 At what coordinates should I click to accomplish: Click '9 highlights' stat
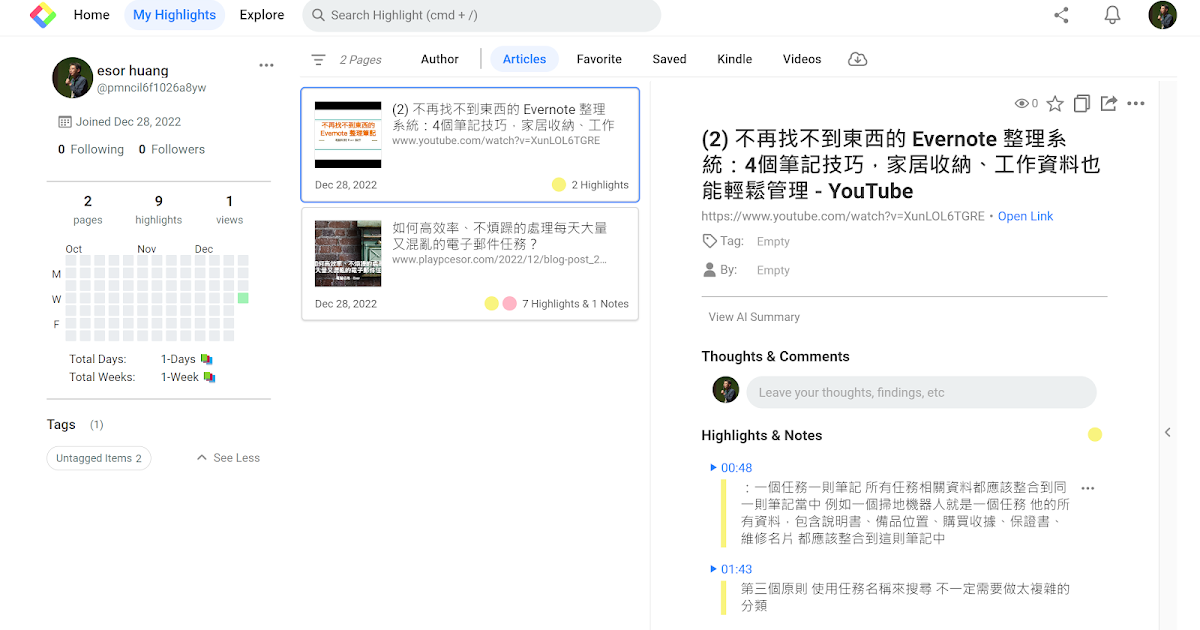tap(158, 210)
